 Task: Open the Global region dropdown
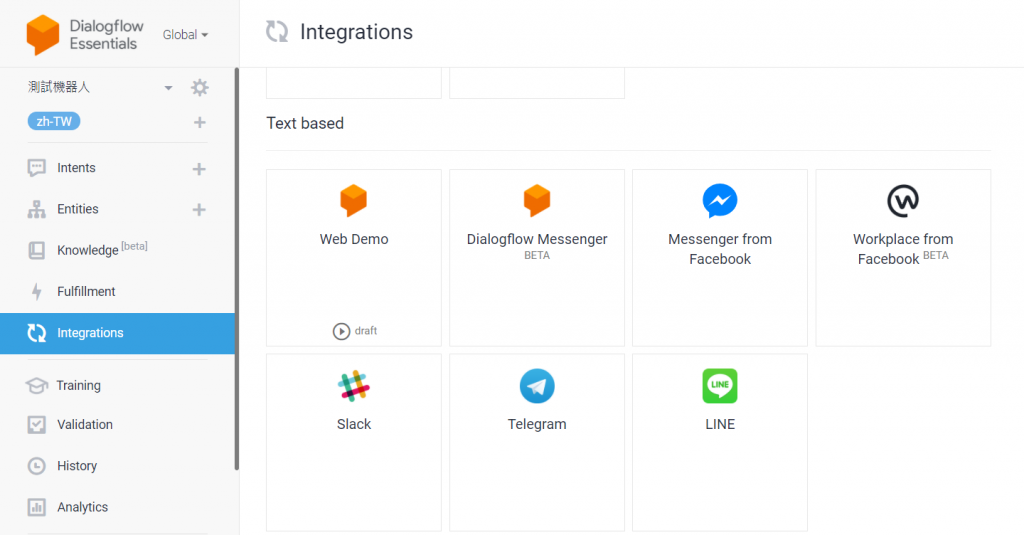(x=185, y=35)
